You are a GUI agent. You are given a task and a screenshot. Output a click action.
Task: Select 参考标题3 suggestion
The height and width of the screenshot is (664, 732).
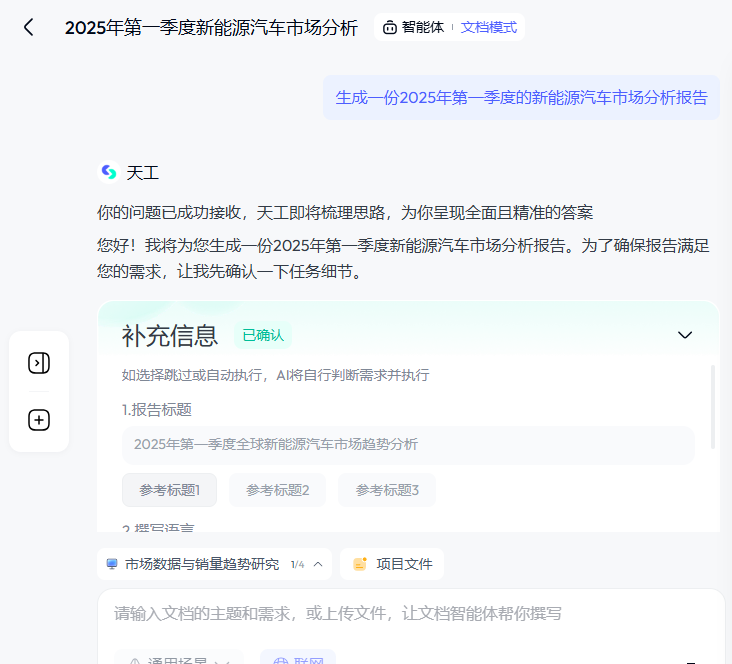(387, 490)
